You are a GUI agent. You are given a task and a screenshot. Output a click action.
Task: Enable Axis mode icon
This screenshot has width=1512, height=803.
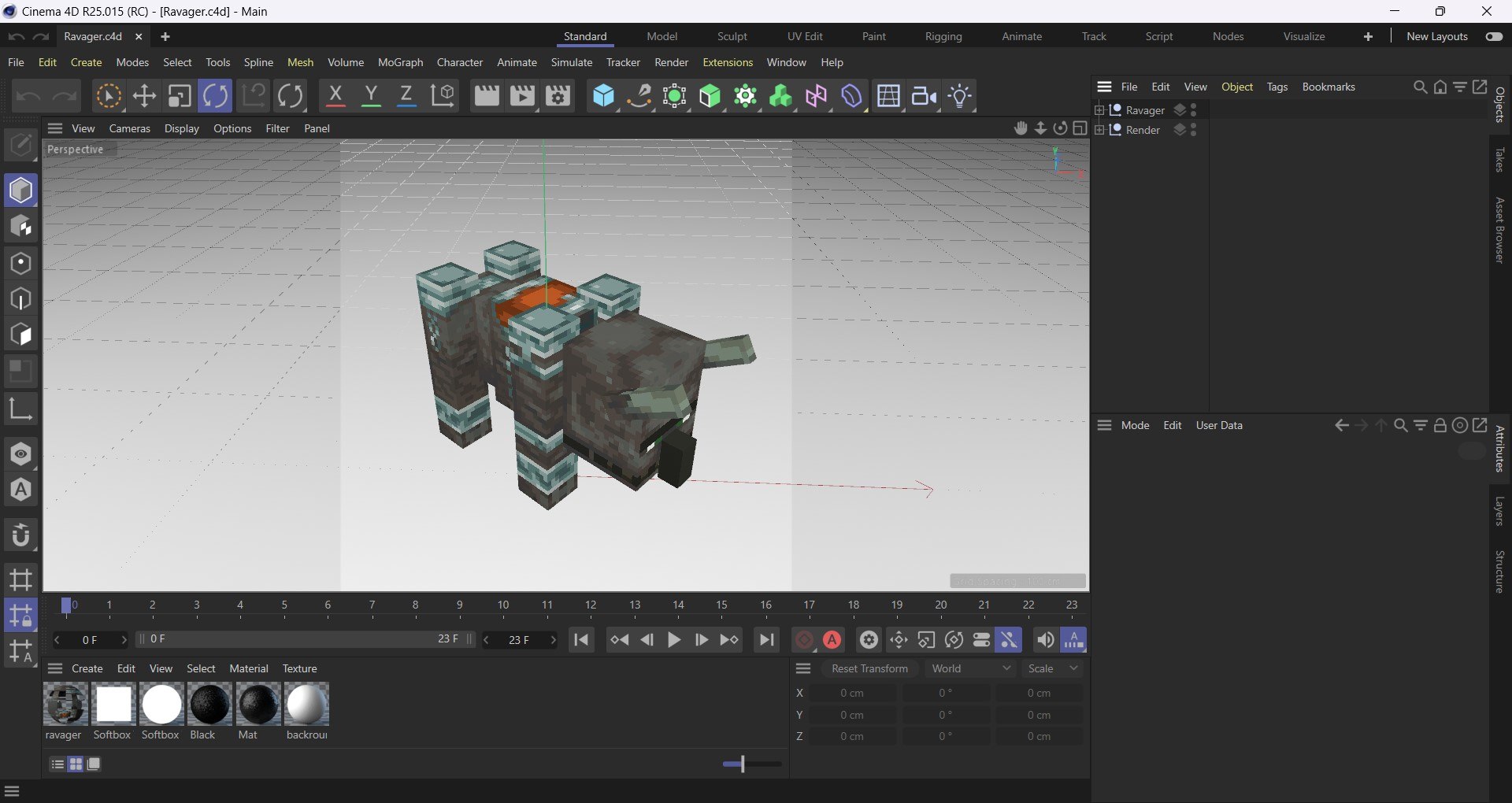pyautogui.click(x=21, y=409)
